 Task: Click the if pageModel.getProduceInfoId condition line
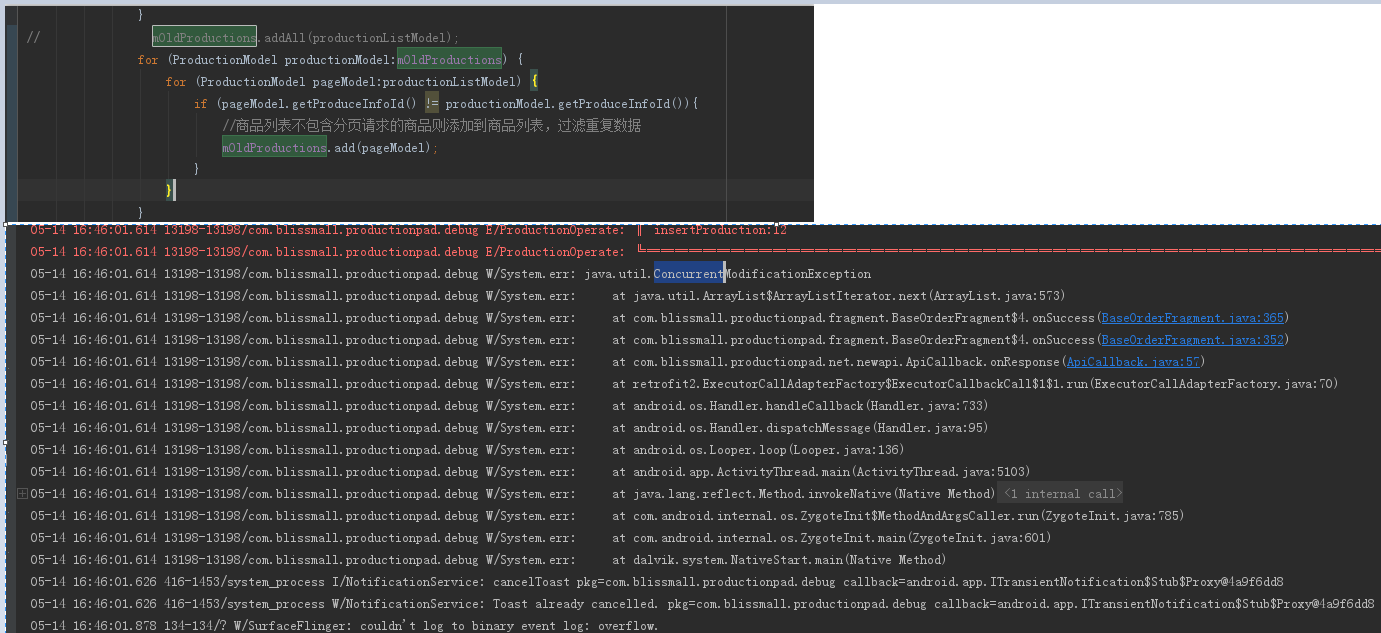[400, 103]
